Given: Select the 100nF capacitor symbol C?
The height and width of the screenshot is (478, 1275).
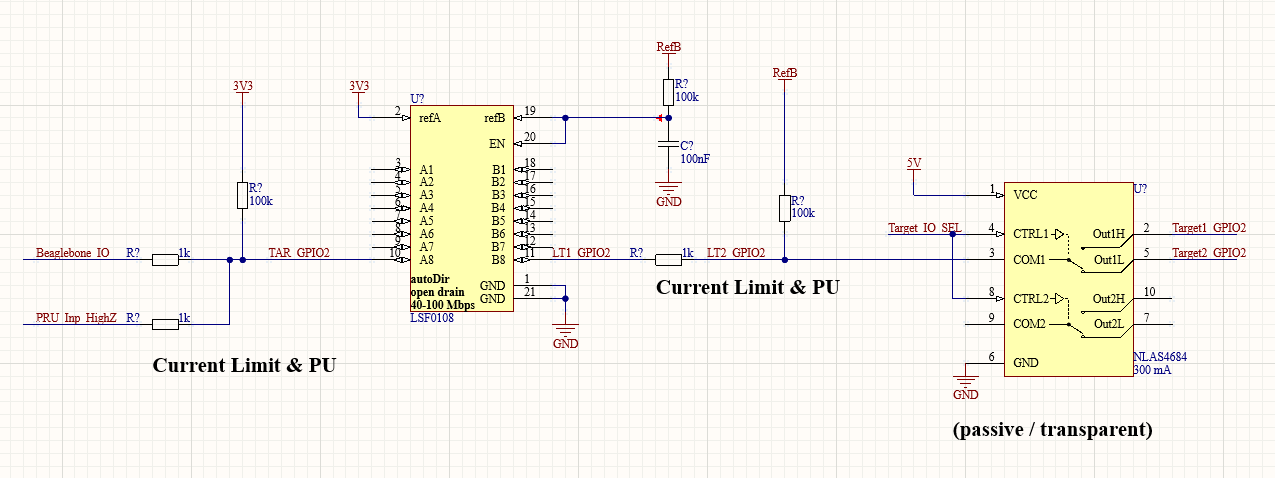Looking at the screenshot, I should [x=669, y=146].
